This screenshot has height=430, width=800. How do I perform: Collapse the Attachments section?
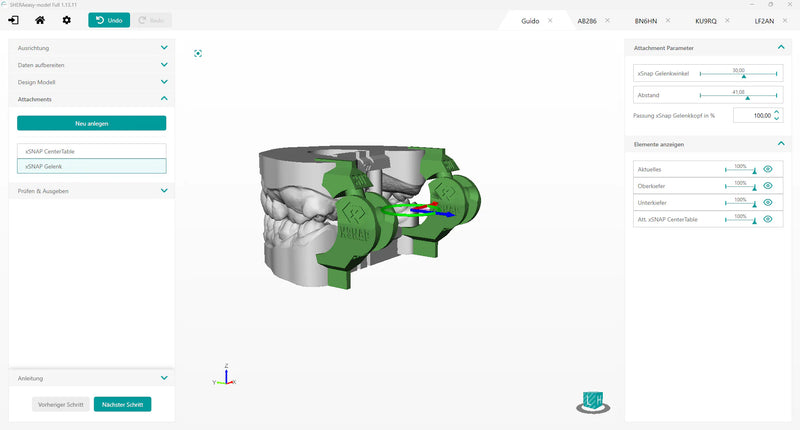pyautogui.click(x=92, y=98)
